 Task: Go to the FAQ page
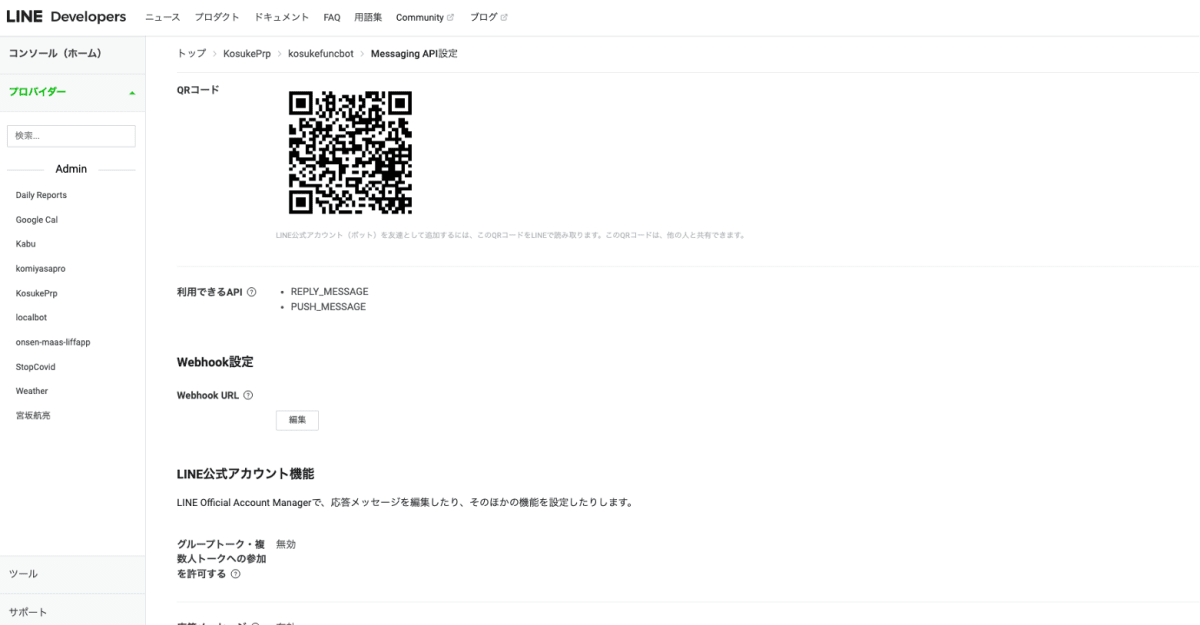(332, 18)
